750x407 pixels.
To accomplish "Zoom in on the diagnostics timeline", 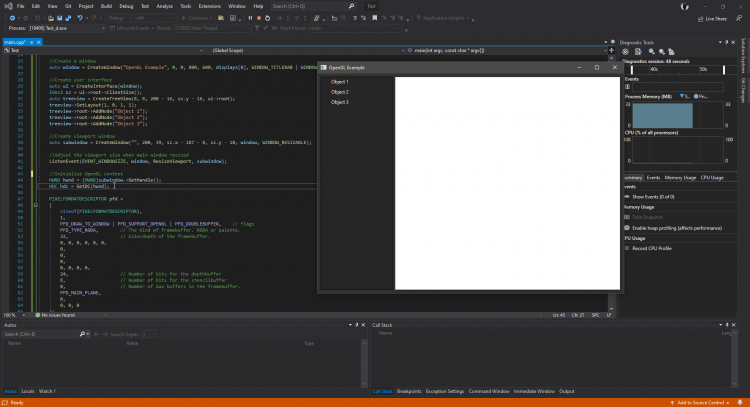I will click(651, 51).
